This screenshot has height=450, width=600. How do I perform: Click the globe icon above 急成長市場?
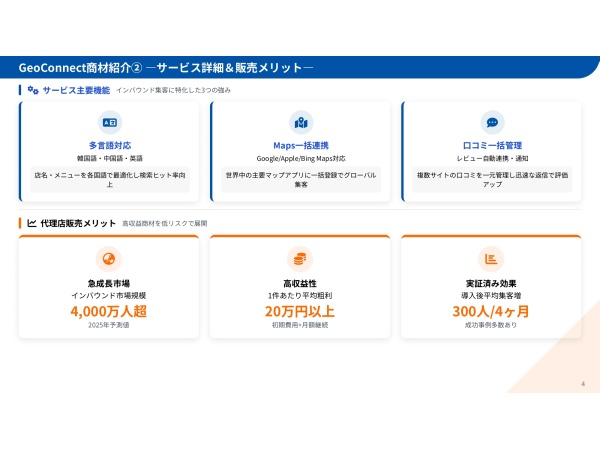(109, 259)
